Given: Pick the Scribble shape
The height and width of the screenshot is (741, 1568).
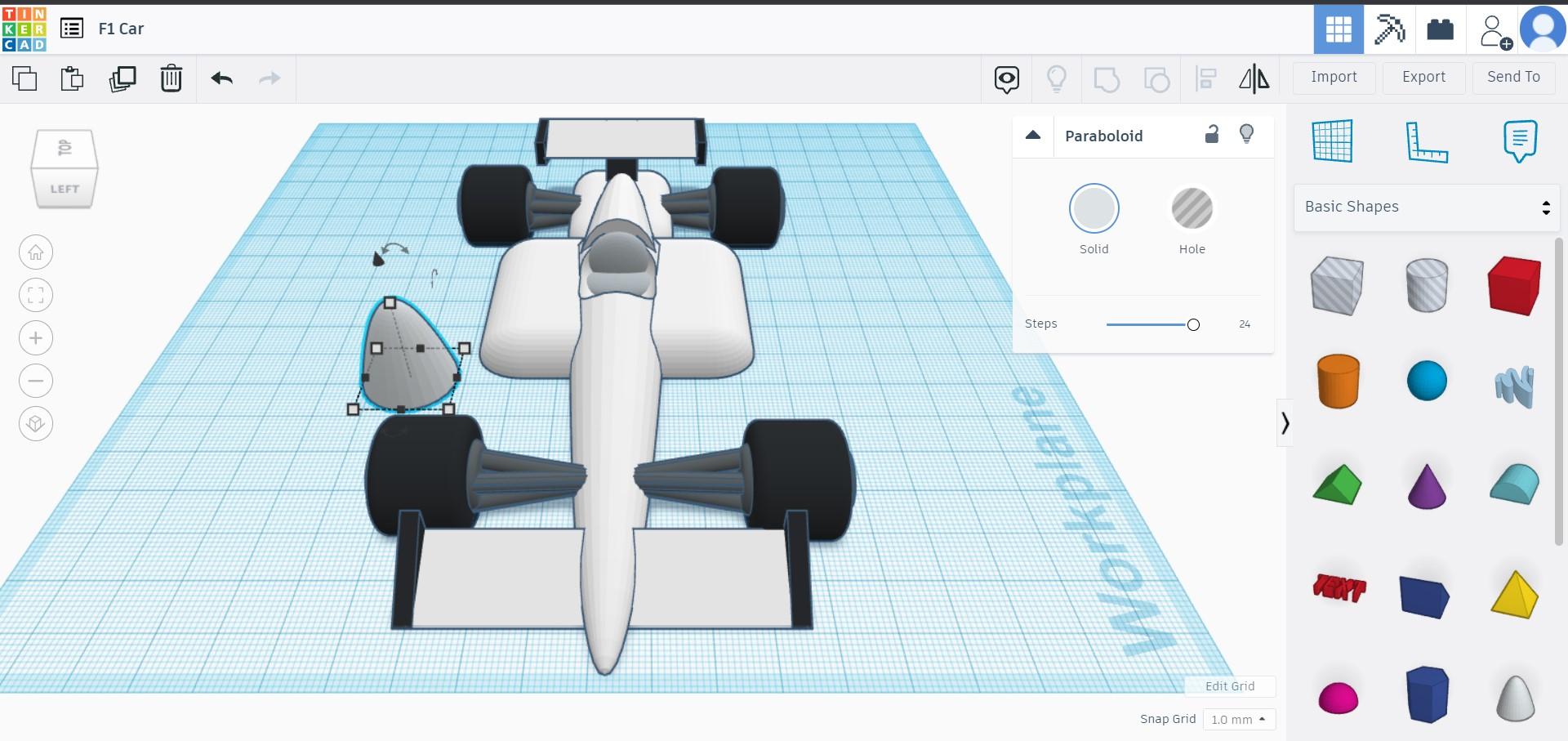Looking at the screenshot, I should coord(1514,386).
